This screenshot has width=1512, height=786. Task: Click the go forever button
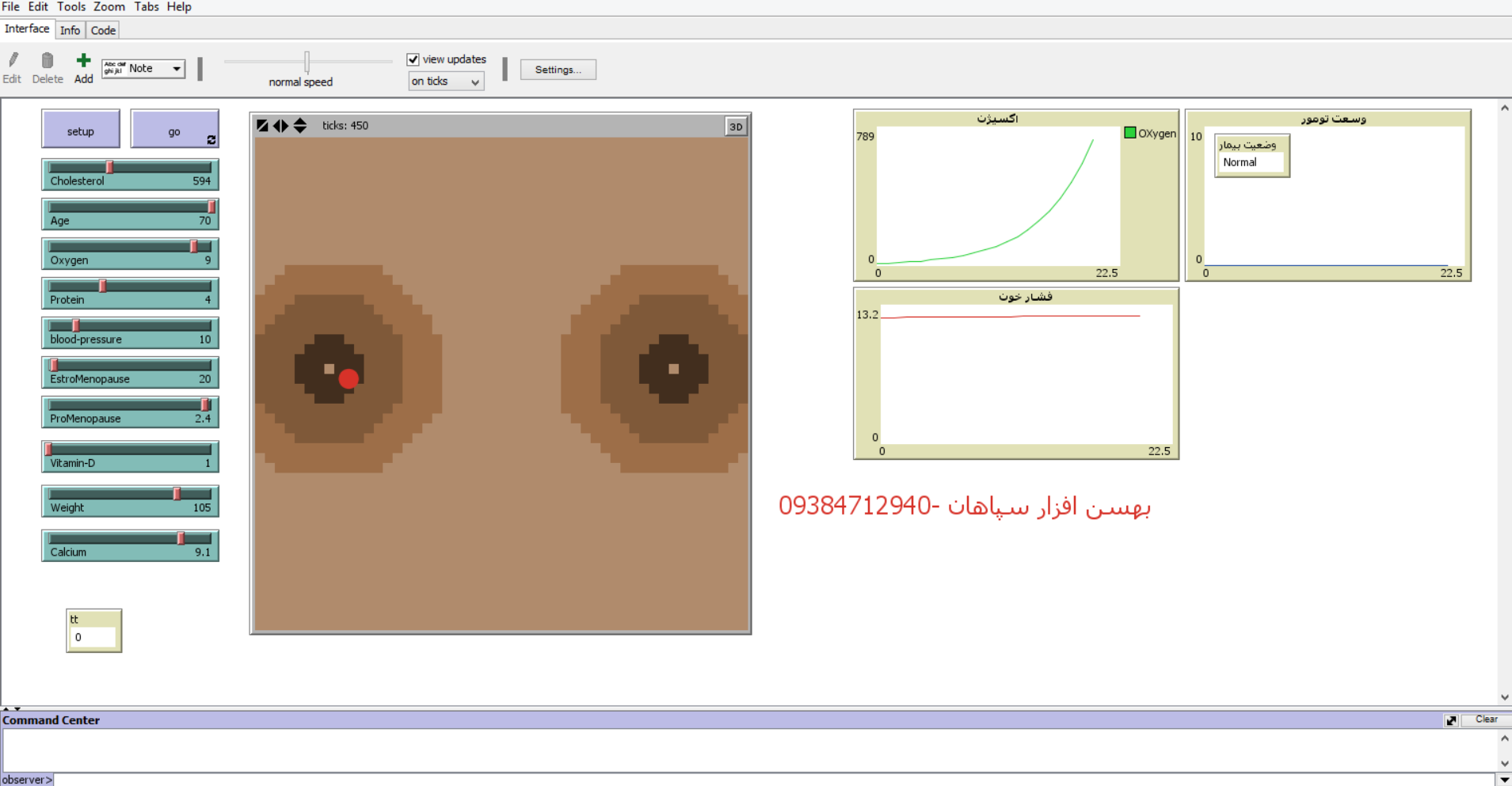click(174, 129)
